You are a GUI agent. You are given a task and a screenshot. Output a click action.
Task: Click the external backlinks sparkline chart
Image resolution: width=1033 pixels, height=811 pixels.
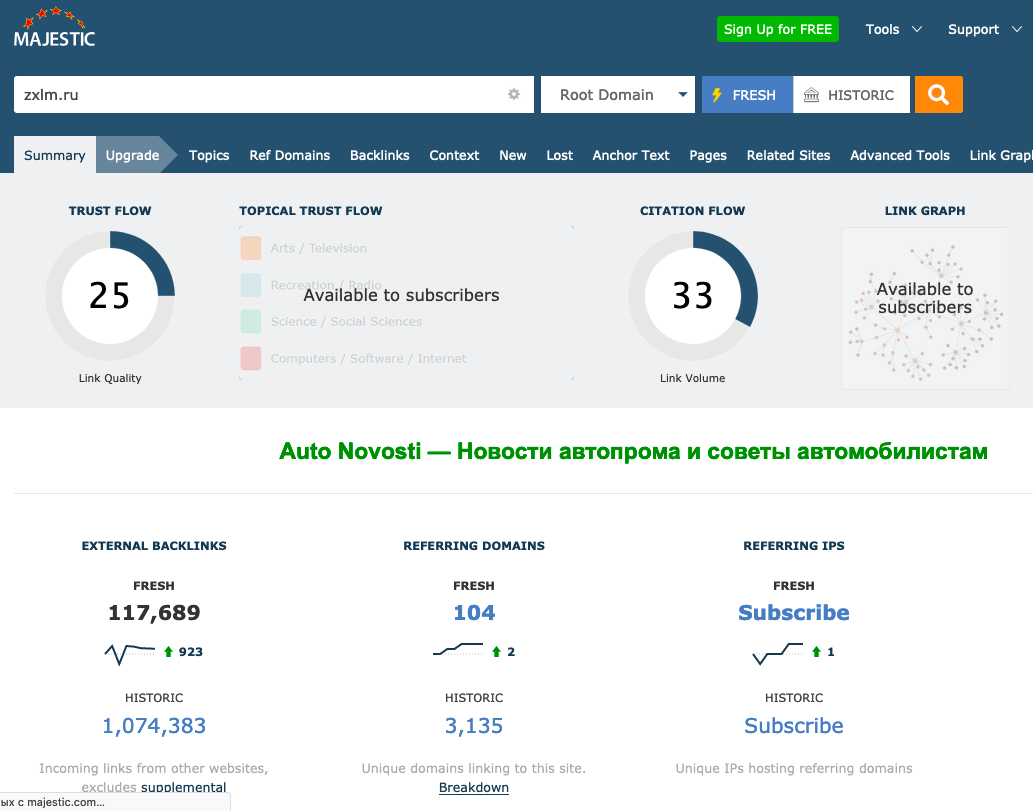coord(130,652)
